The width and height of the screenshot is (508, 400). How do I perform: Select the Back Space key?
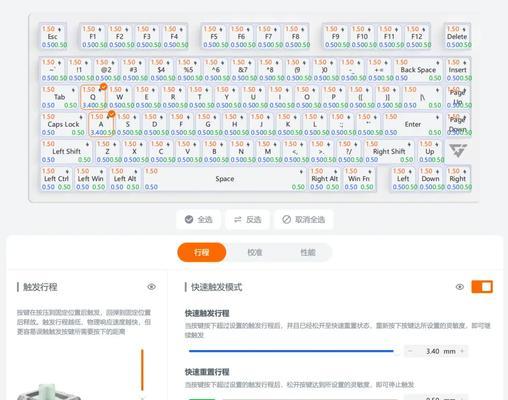pyautogui.click(x=418, y=70)
